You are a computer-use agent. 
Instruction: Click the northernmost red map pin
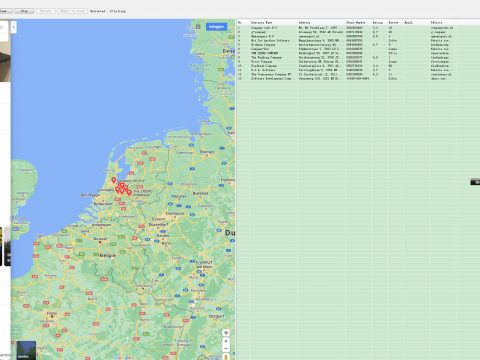[114, 180]
